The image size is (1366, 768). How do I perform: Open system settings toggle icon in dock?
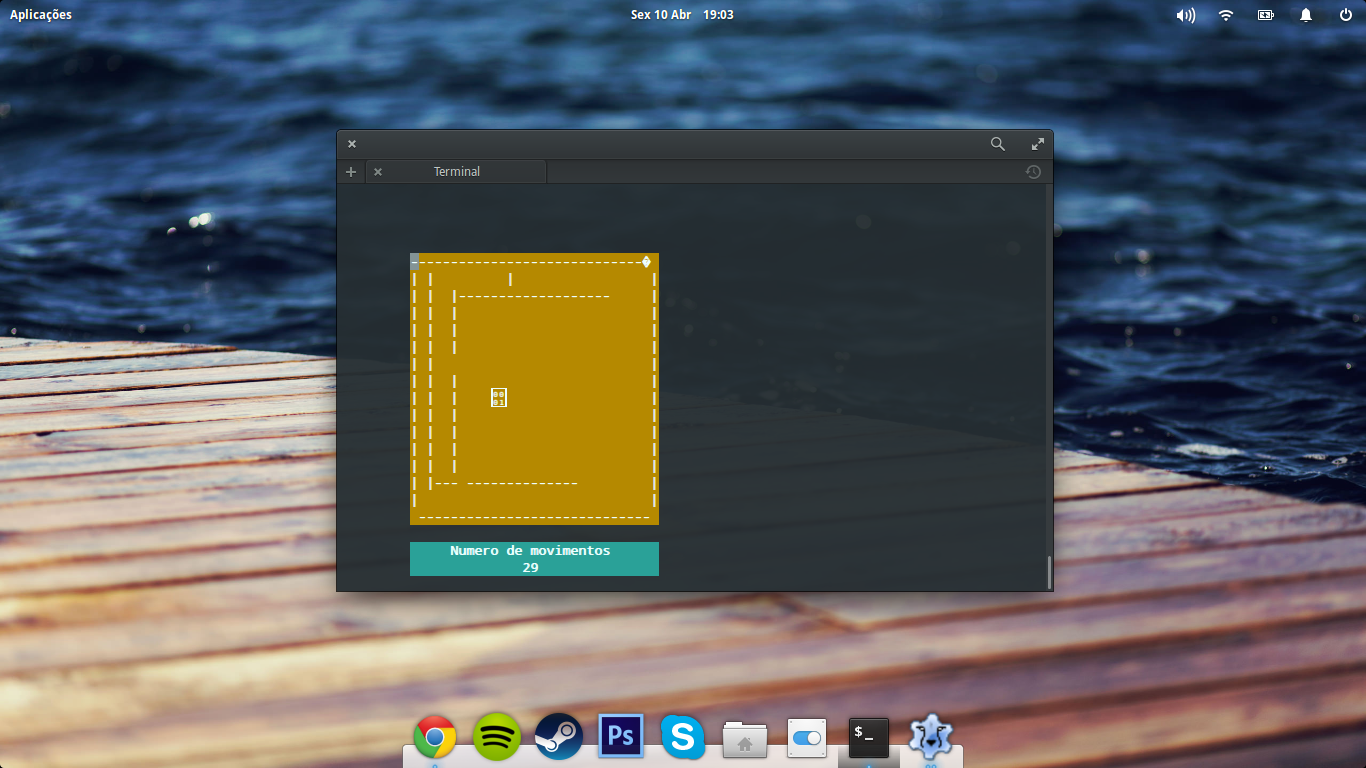coord(807,738)
